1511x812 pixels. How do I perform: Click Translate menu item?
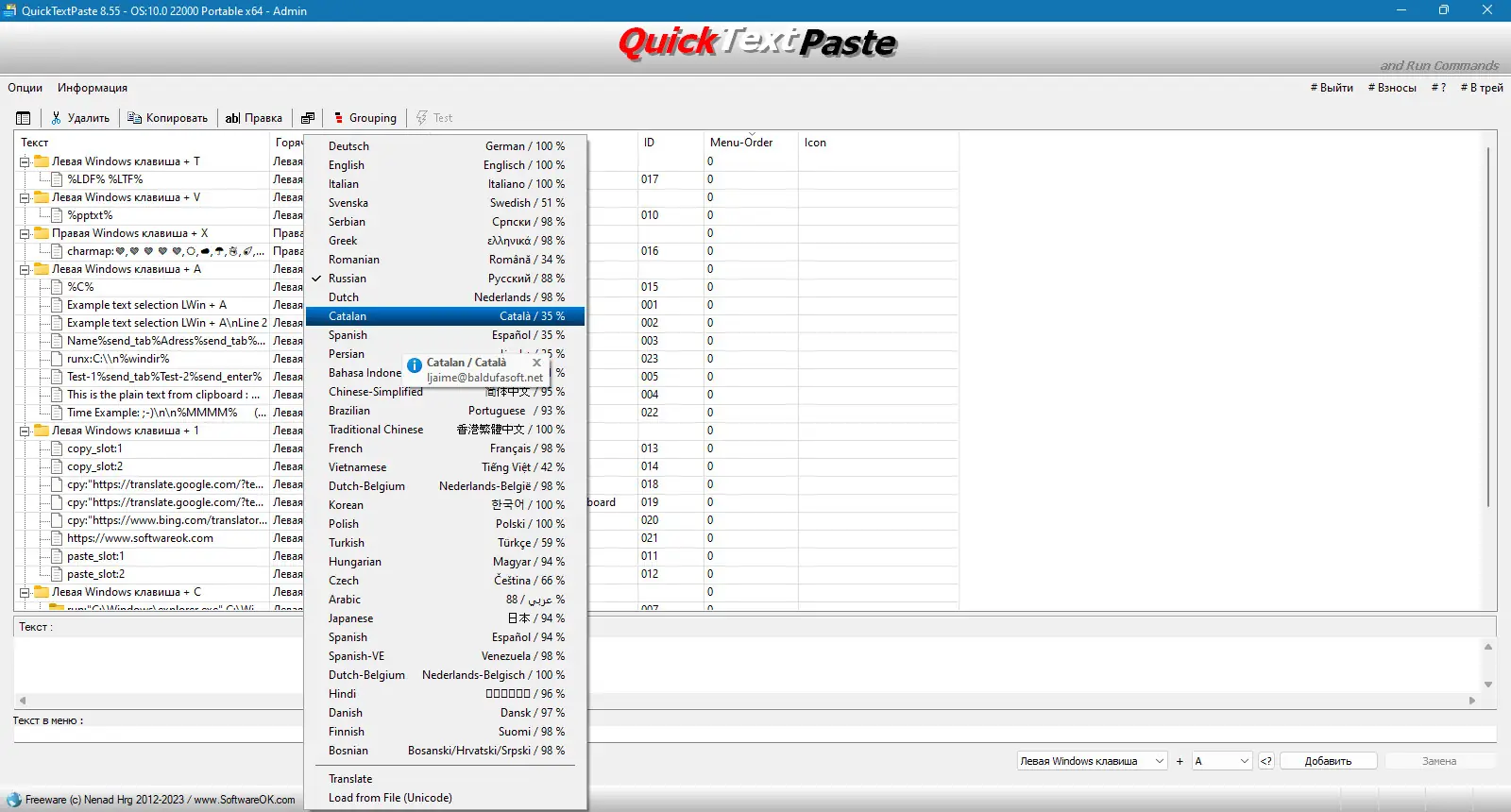[x=445, y=779]
